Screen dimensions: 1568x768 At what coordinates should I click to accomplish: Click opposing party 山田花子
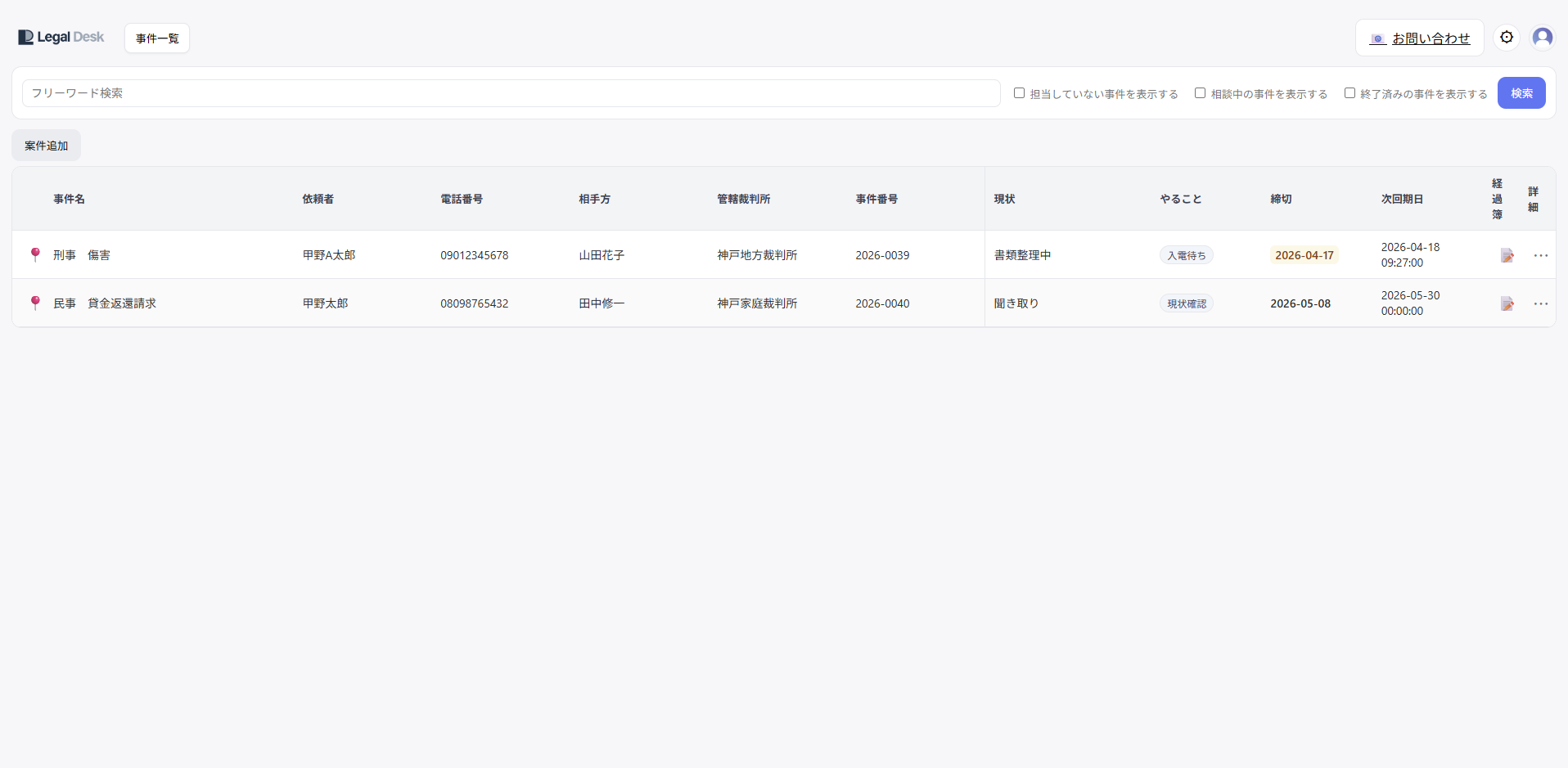tap(602, 255)
